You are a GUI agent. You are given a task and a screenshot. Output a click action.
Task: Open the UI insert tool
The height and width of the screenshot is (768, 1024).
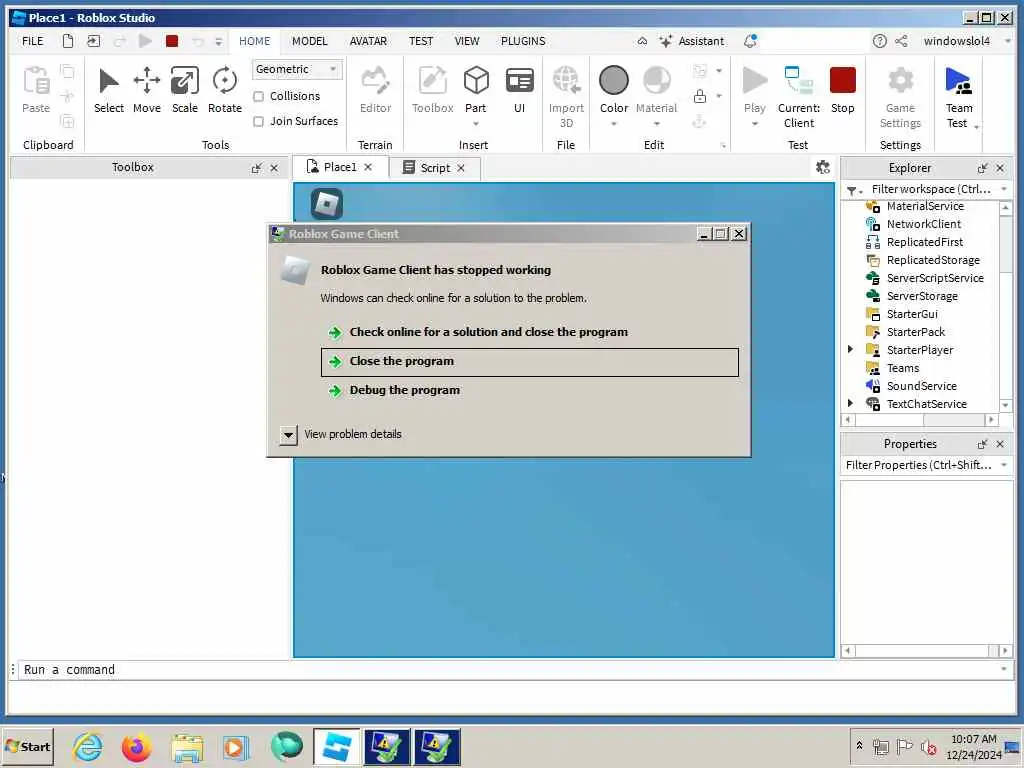(520, 90)
